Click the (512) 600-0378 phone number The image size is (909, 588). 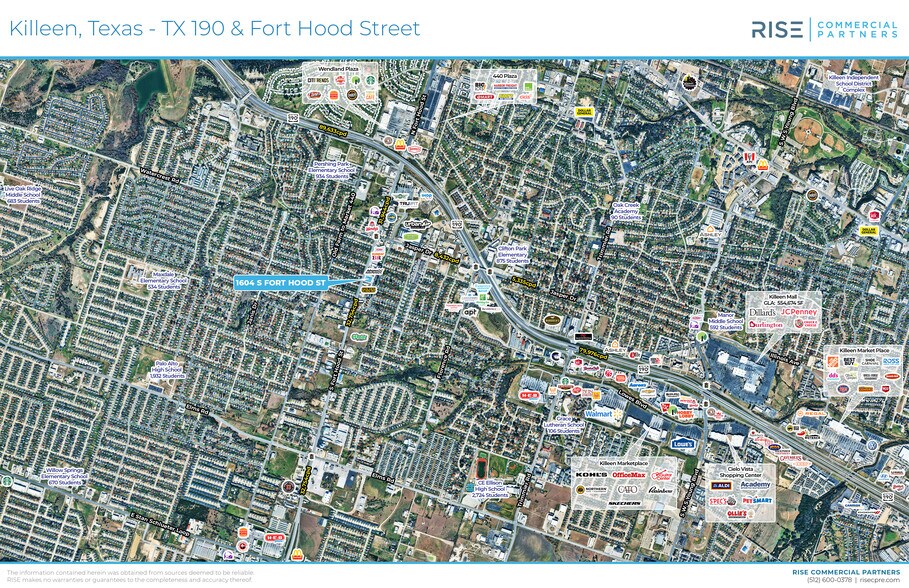tap(830, 580)
